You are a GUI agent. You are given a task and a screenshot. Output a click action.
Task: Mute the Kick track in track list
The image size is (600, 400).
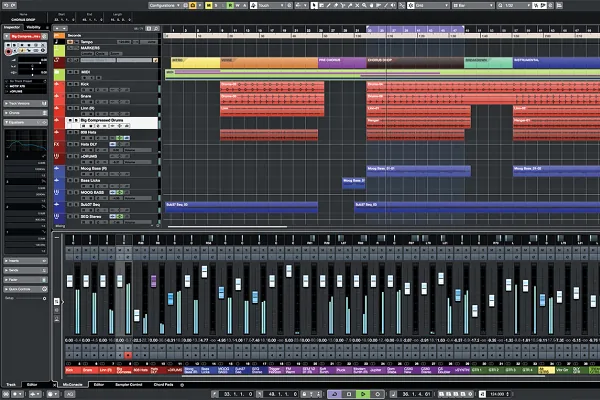click(x=70, y=84)
